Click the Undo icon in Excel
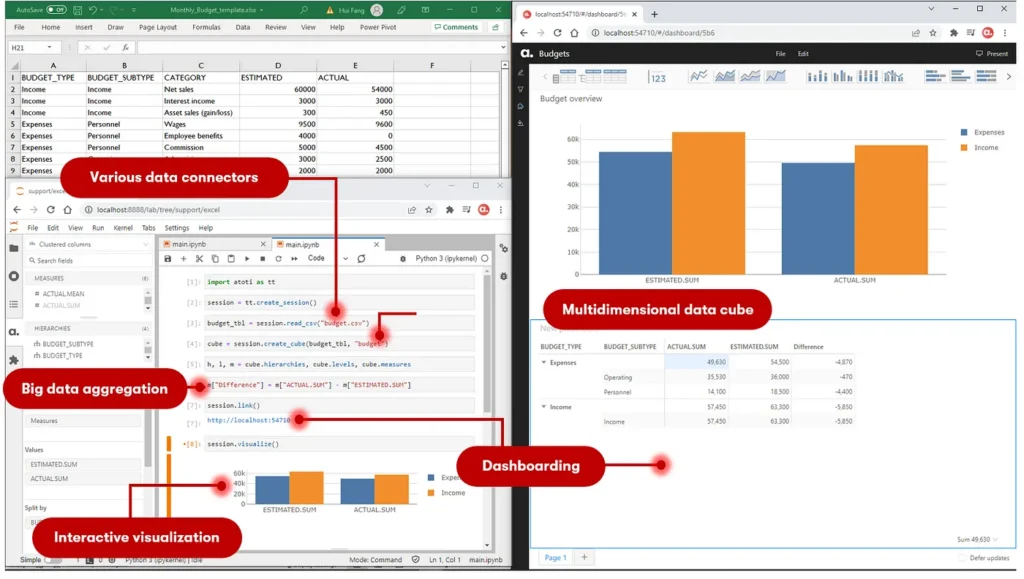The width and height of the screenshot is (1024, 579). [93, 10]
